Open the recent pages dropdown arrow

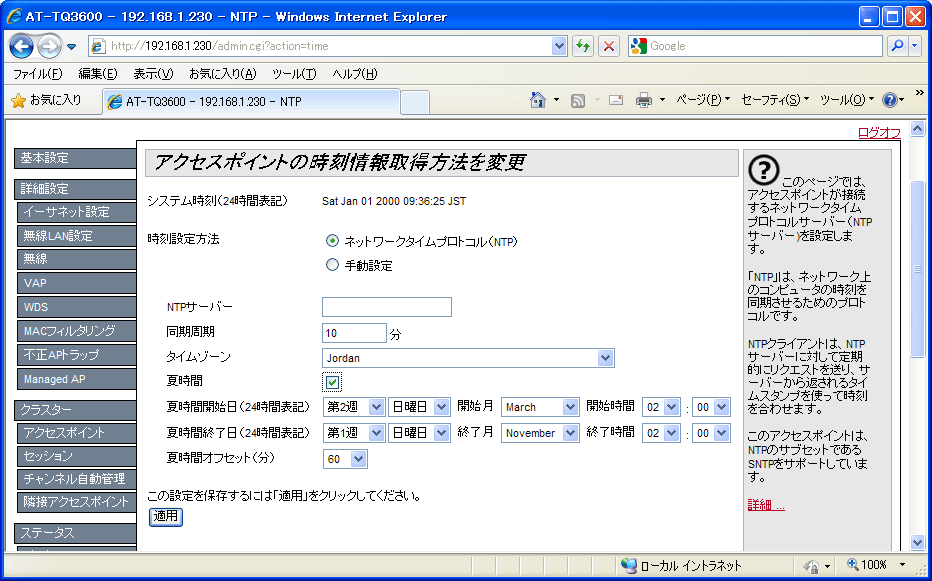click(71, 46)
